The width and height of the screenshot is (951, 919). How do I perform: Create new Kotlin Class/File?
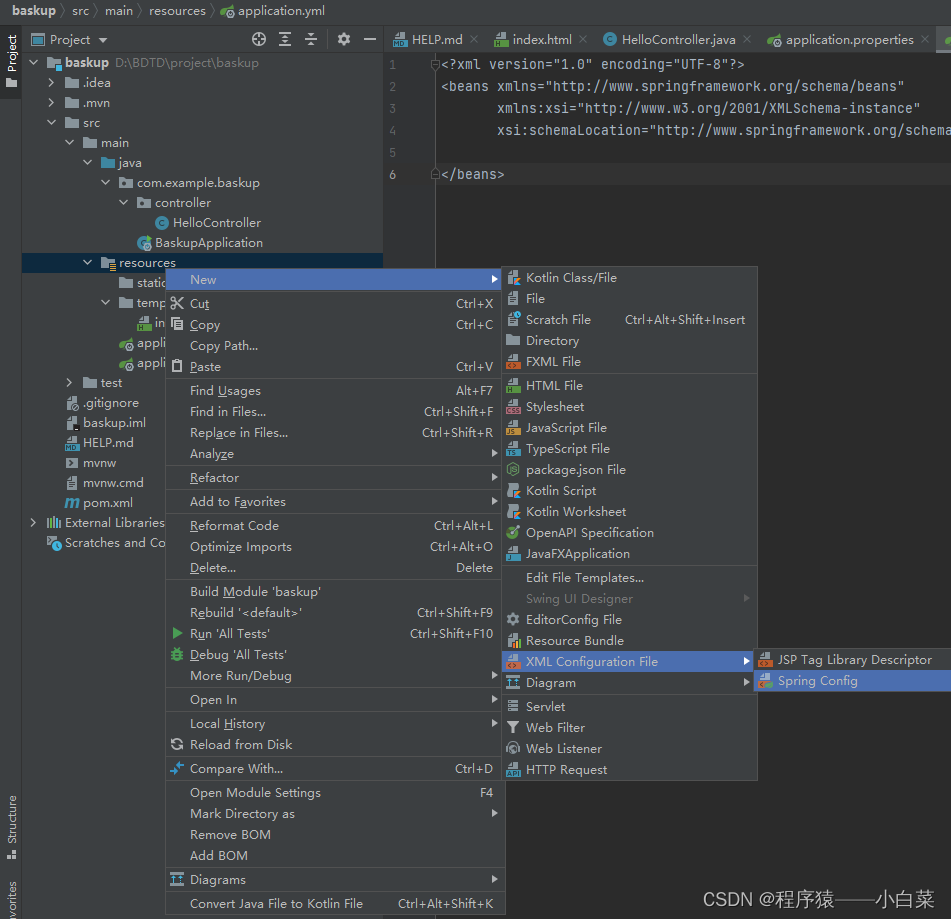(x=630, y=278)
